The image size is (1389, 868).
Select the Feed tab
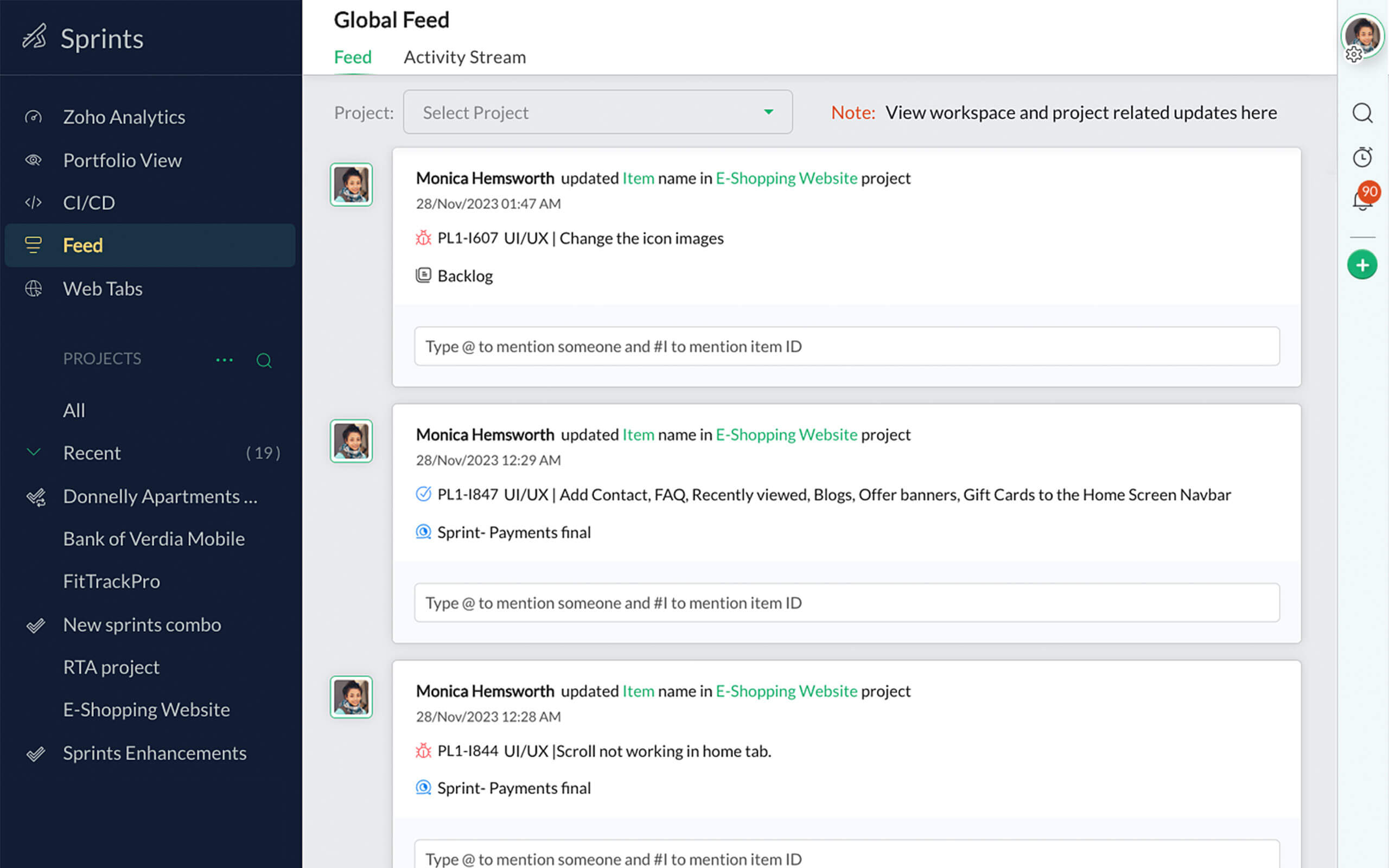coord(353,57)
